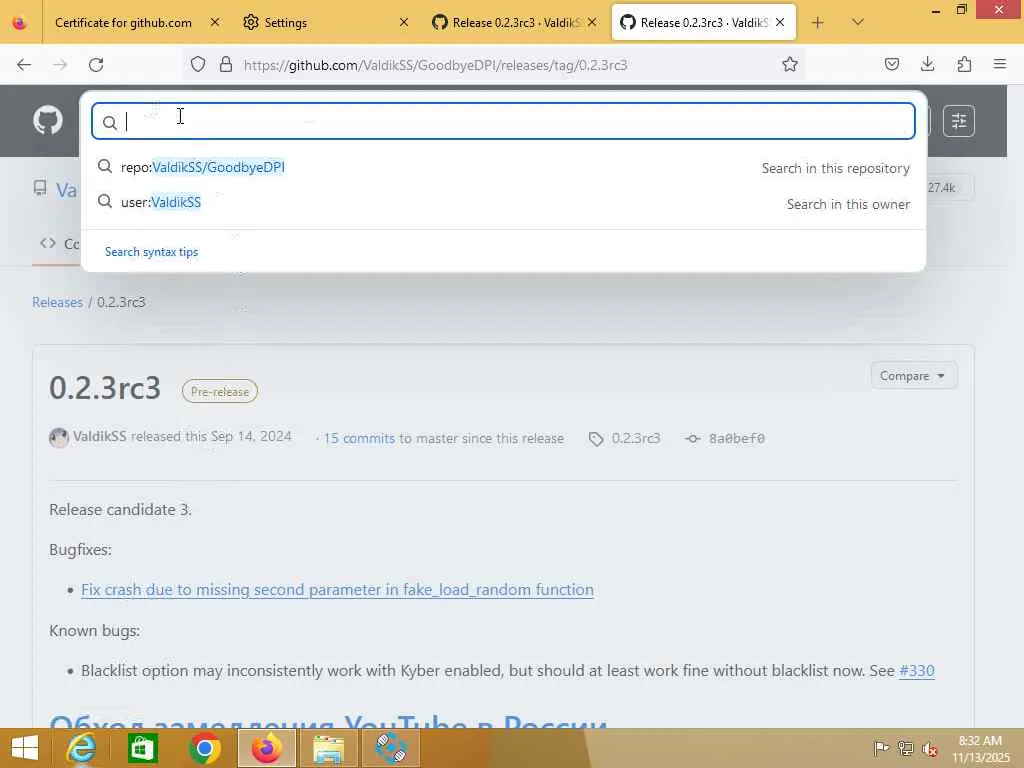Screen dimensions: 1024x768
Task: Select the user:ValdikSS search suggestion
Action: coord(503,203)
